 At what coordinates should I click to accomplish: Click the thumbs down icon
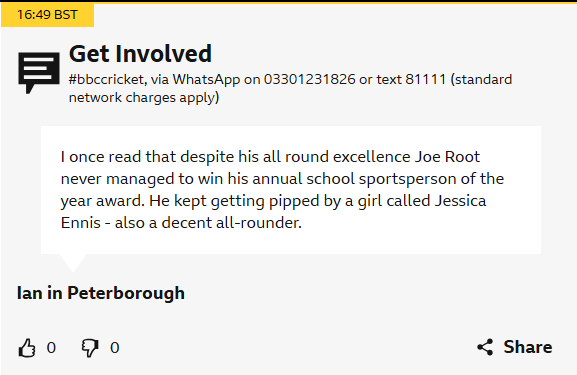(x=90, y=348)
